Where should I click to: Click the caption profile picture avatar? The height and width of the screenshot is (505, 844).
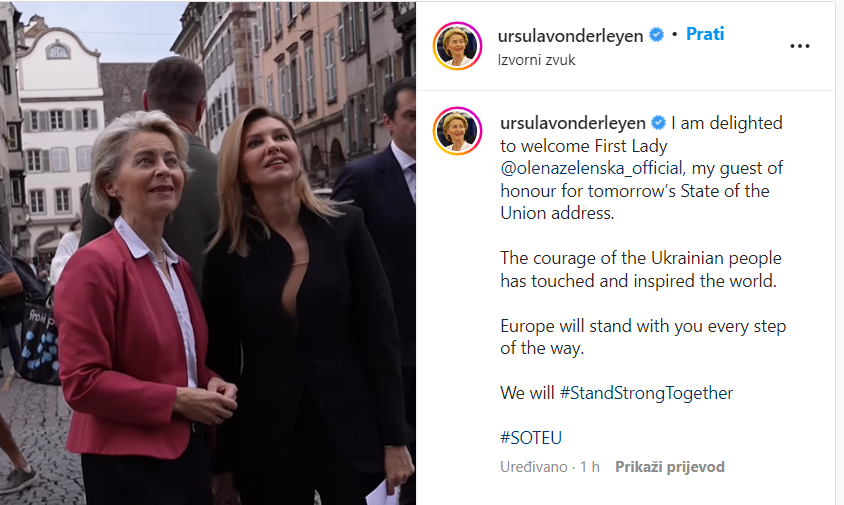[457, 131]
